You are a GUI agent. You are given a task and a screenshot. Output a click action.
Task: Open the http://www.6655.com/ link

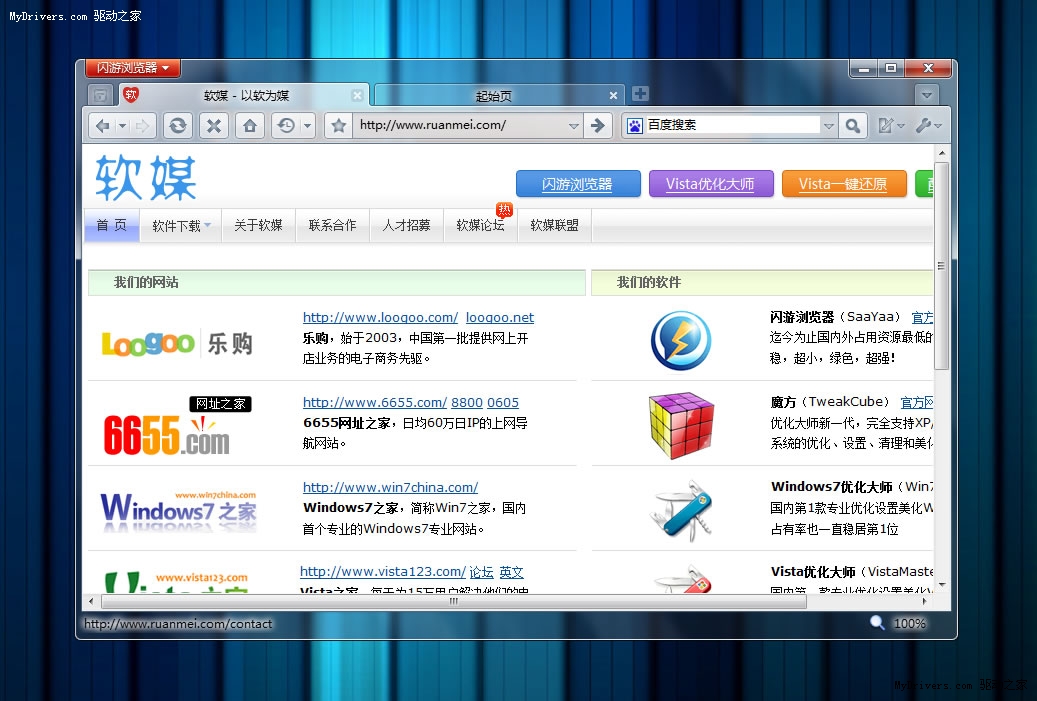pos(375,402)
